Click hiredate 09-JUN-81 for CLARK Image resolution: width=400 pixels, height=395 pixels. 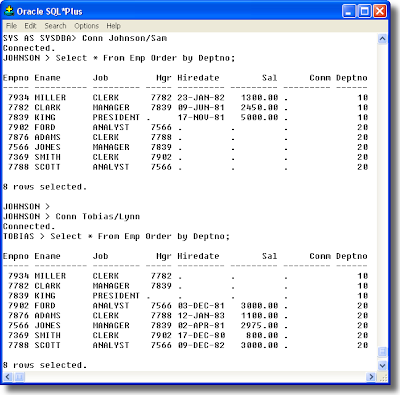click(x=201, y=107)
